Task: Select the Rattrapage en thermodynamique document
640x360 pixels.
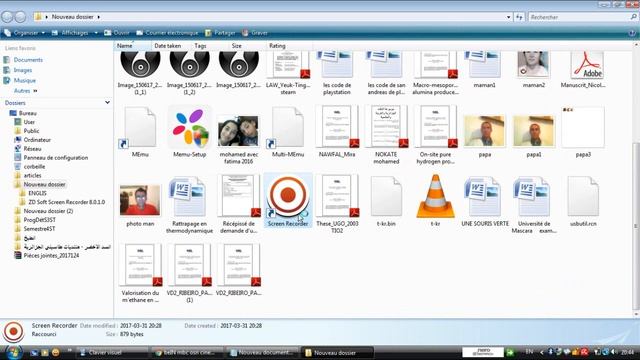Action: [189, 197]
